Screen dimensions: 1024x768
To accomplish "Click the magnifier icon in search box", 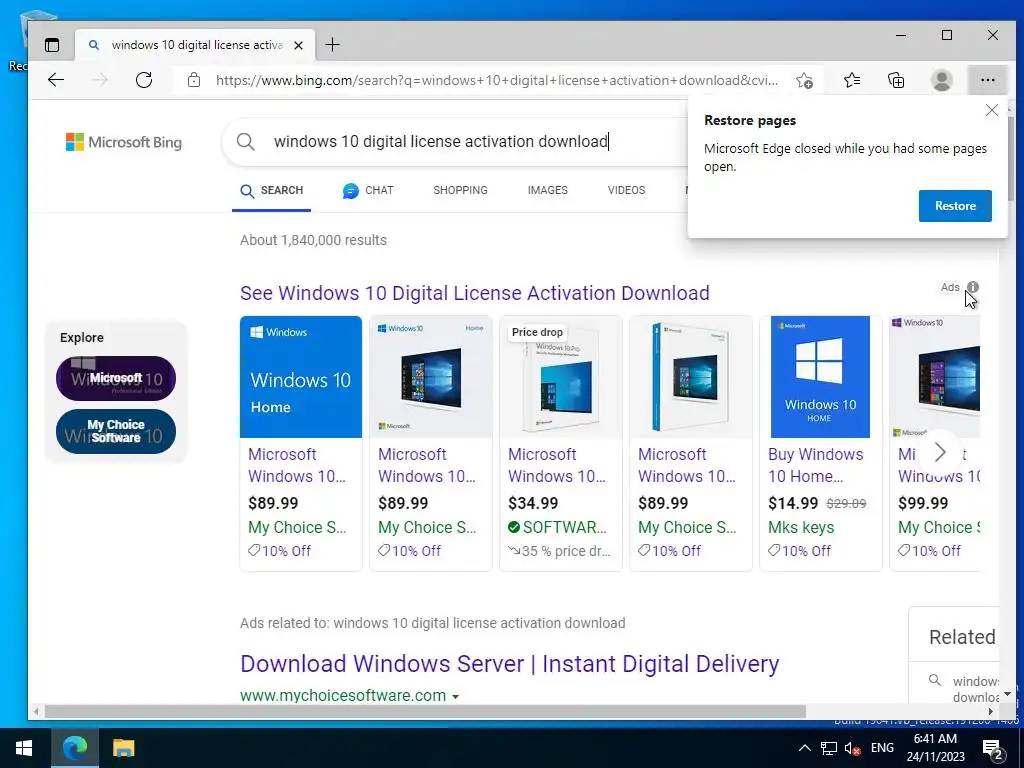I will (246, 142).
